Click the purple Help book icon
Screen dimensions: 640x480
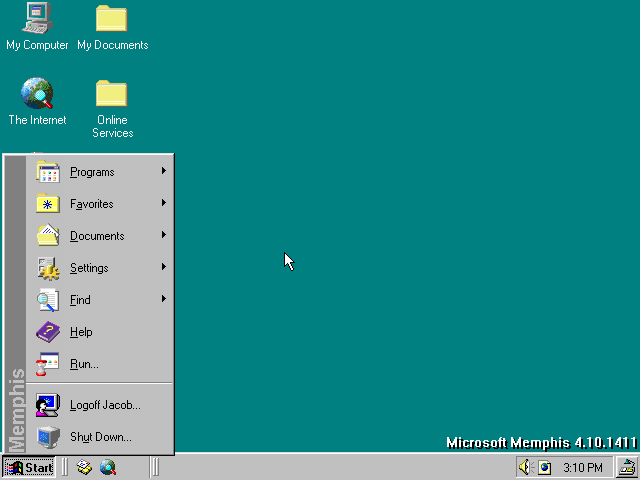pos(48,332)
